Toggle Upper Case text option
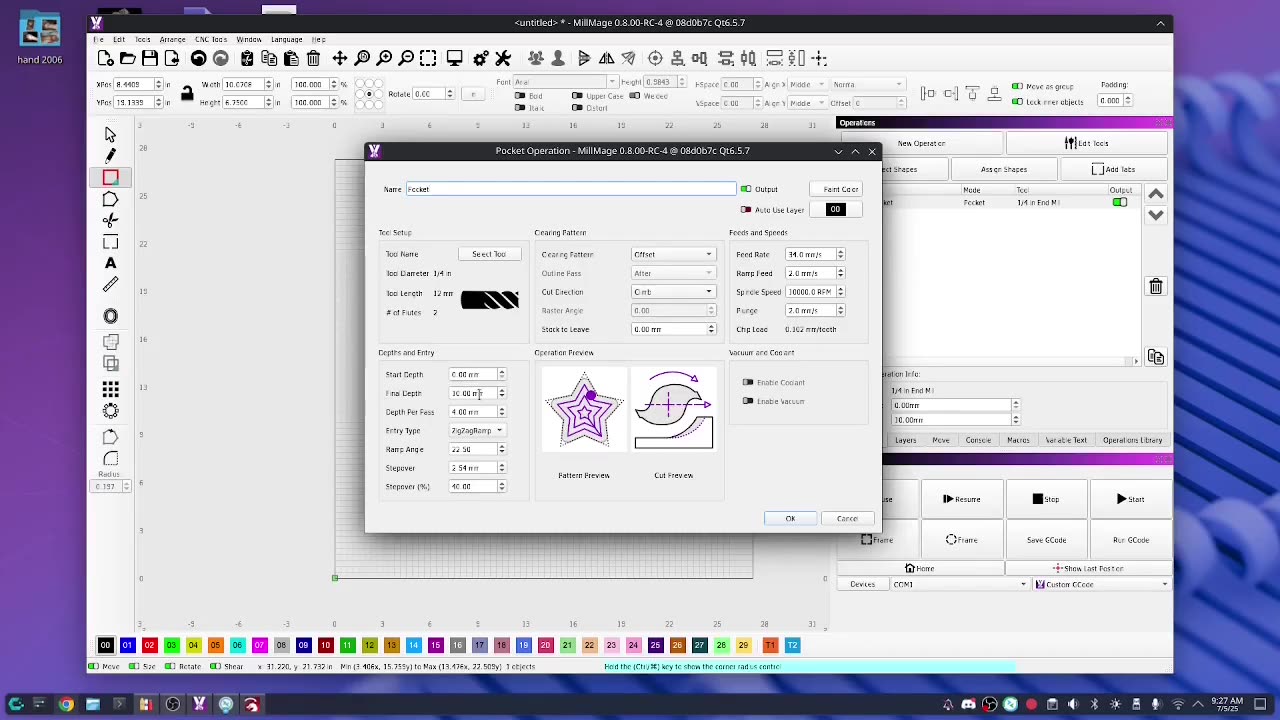Image resolution: width=1280 pixels, height=720 pixels. tap(577, 96)
